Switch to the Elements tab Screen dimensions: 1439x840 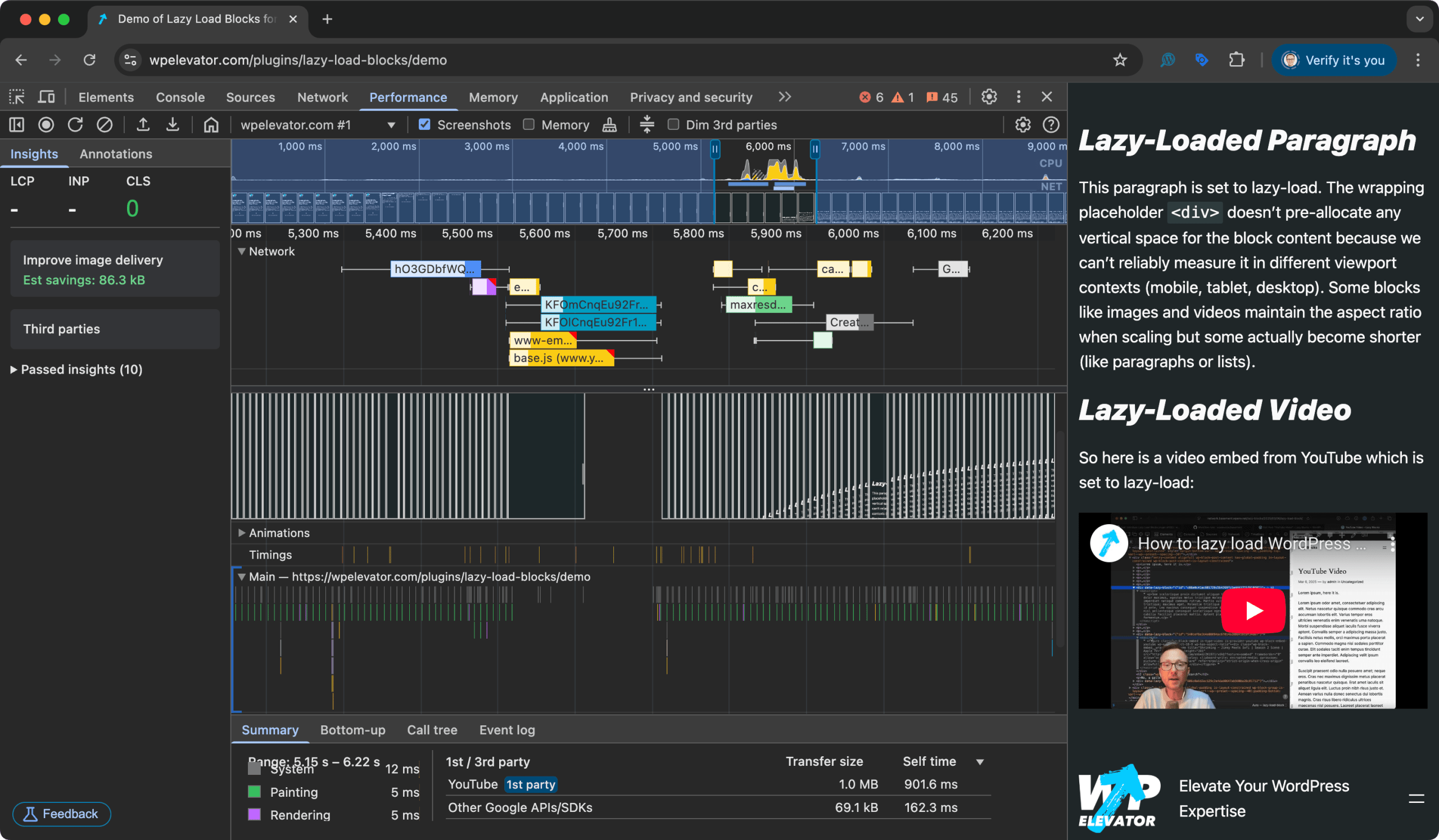click(106, 98)
